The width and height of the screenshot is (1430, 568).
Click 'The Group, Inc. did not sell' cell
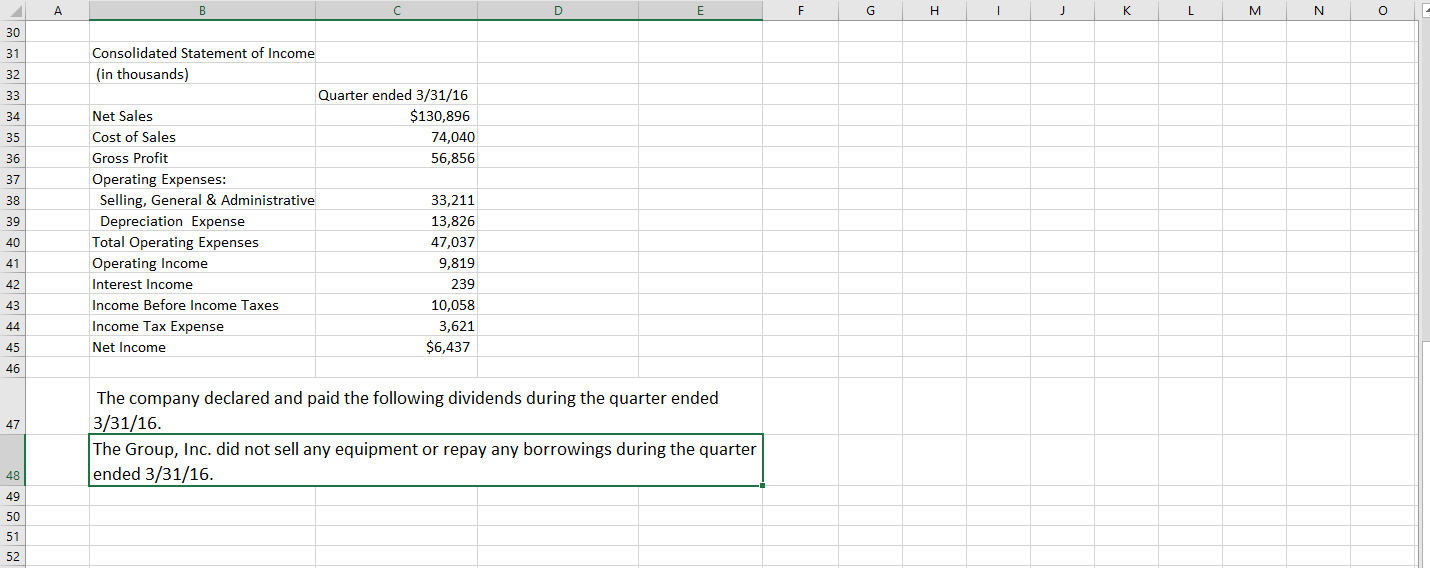tap(426, 460)
